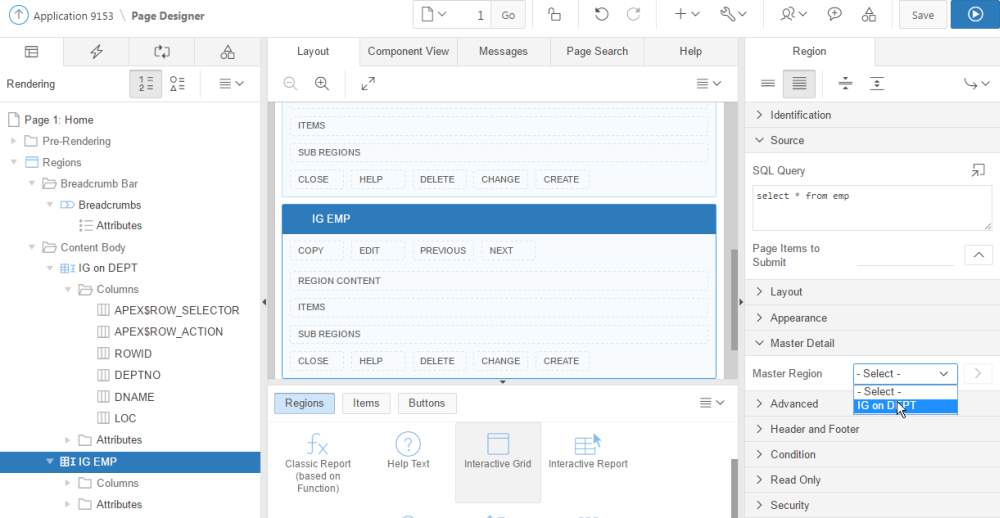
Task: Select the Layout tab
Action: (313, 52)
